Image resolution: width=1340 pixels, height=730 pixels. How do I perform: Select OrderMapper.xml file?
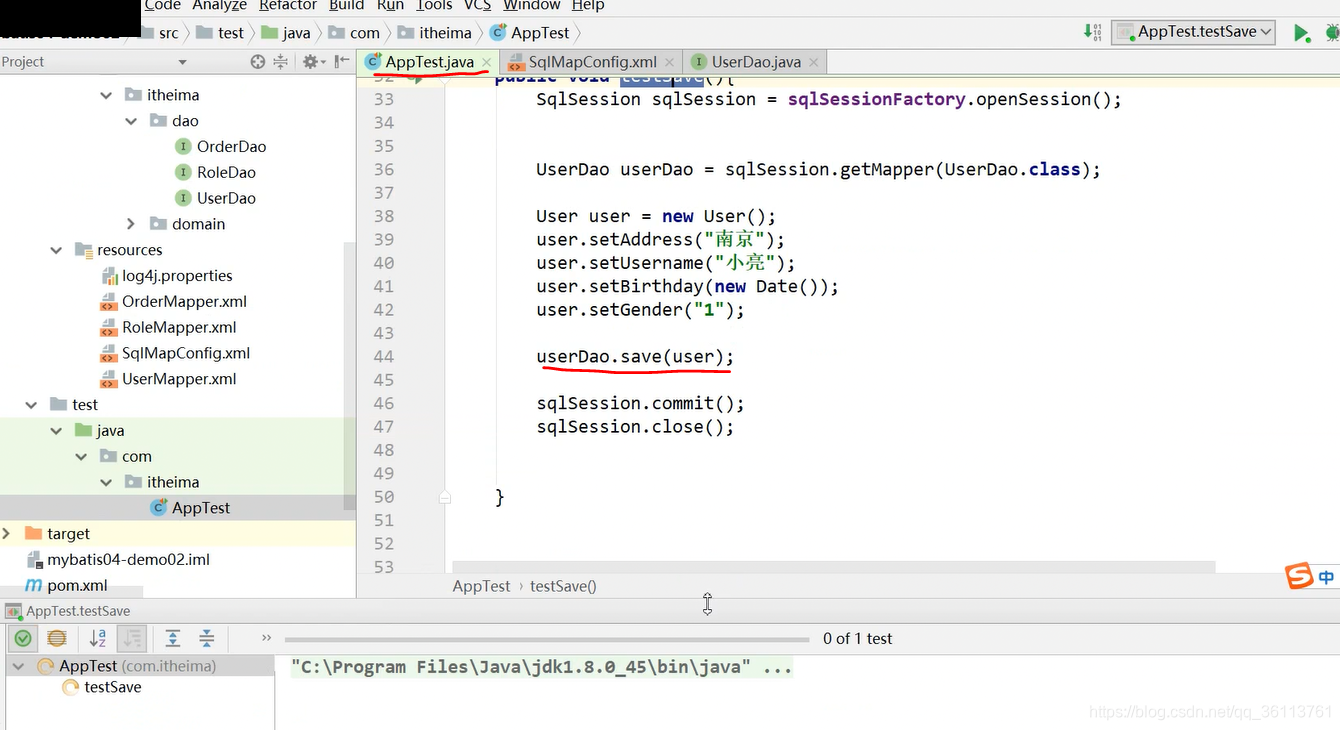tap(184, 302)
